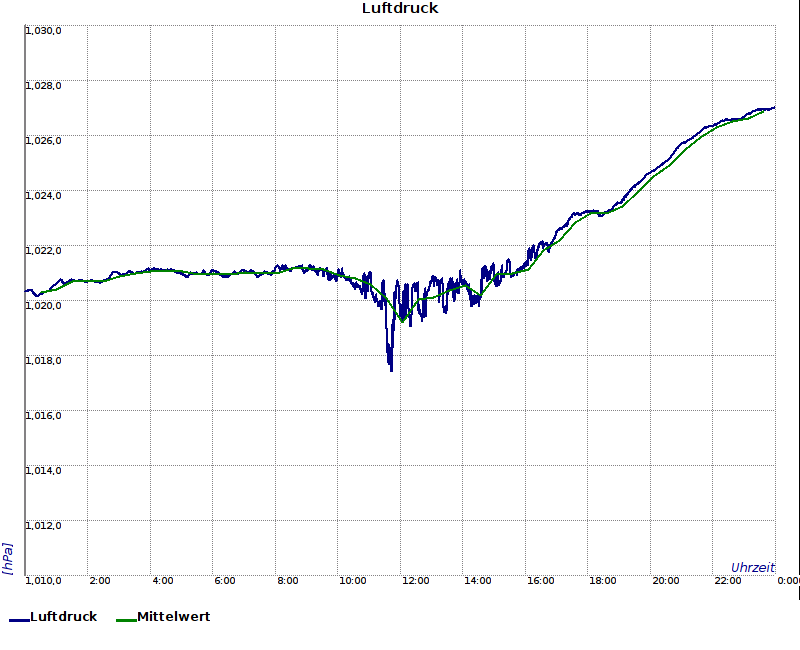
Task: Click the 16:00 time label
Action: coord(540,581)
